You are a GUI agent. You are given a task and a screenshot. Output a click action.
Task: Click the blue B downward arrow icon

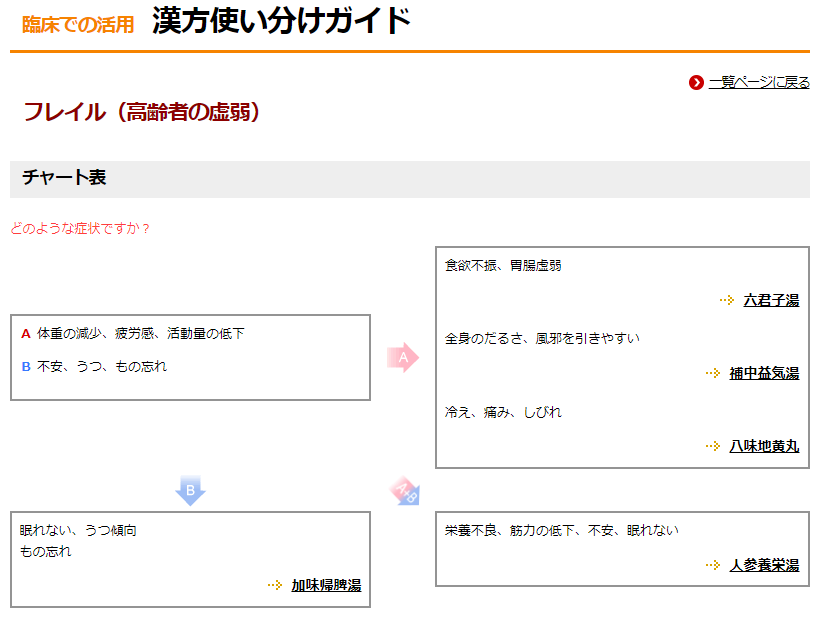[190, 490]
